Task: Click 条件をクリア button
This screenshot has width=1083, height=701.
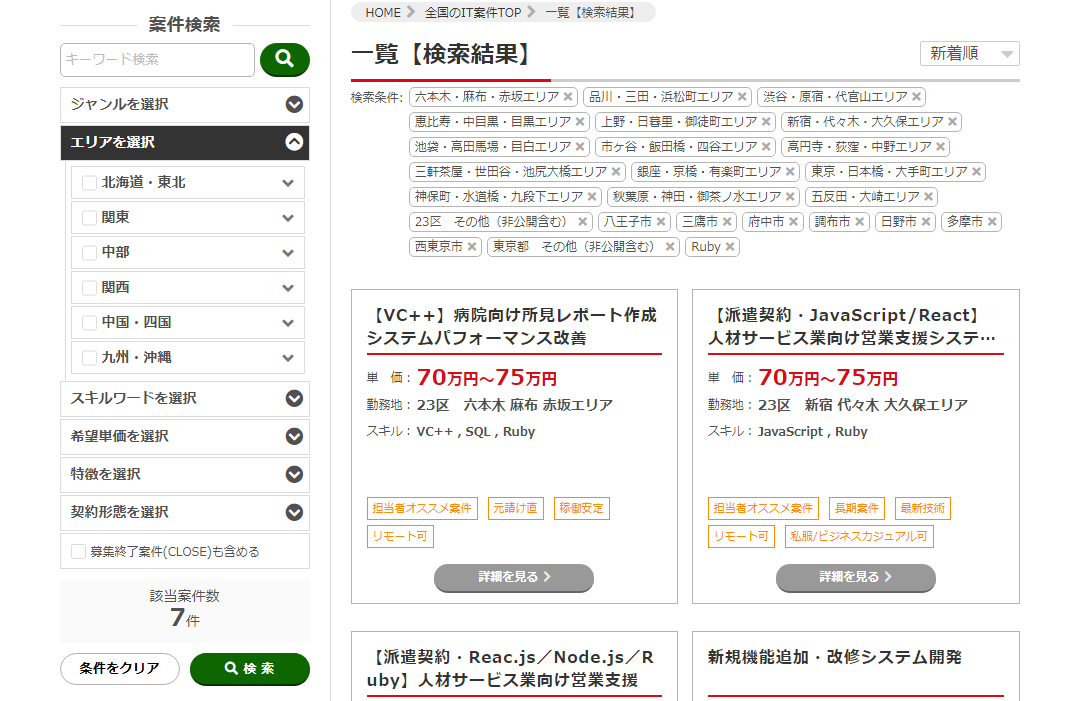Action: 120,669
